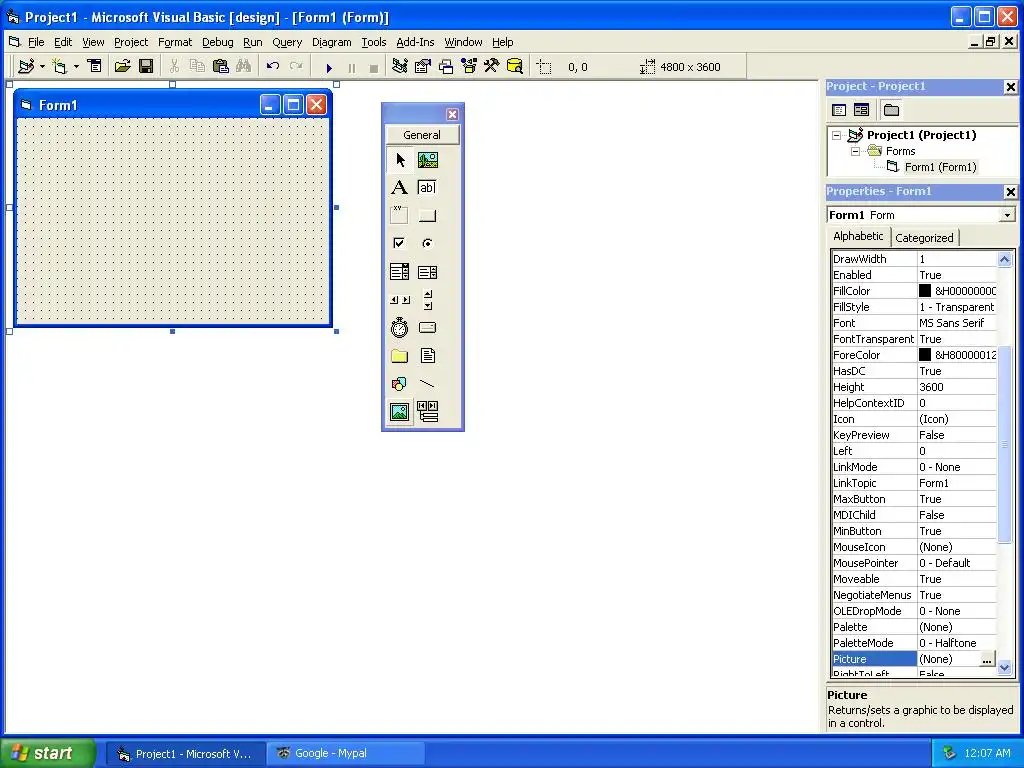1024x768 pixels.
Task: Click the General button in toolbox
Action: (x=423, y=135)
